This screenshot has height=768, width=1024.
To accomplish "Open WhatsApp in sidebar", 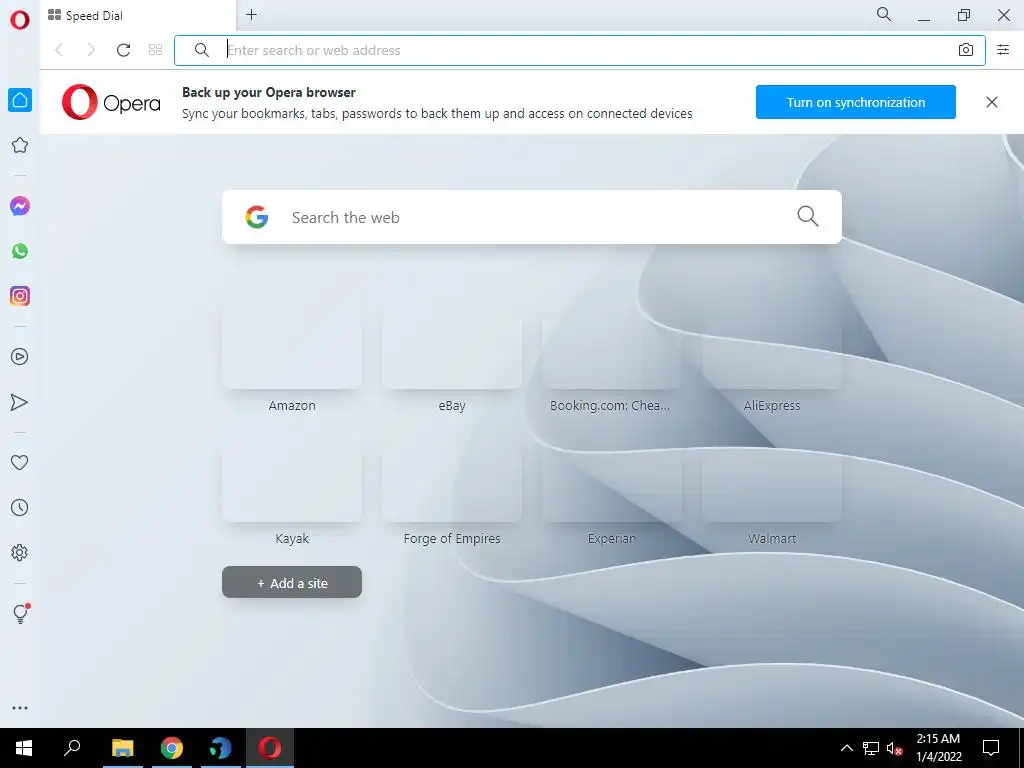I will 20,251.
